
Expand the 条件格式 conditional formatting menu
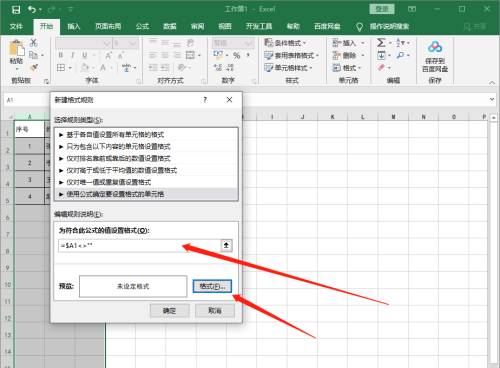point(286,43)
